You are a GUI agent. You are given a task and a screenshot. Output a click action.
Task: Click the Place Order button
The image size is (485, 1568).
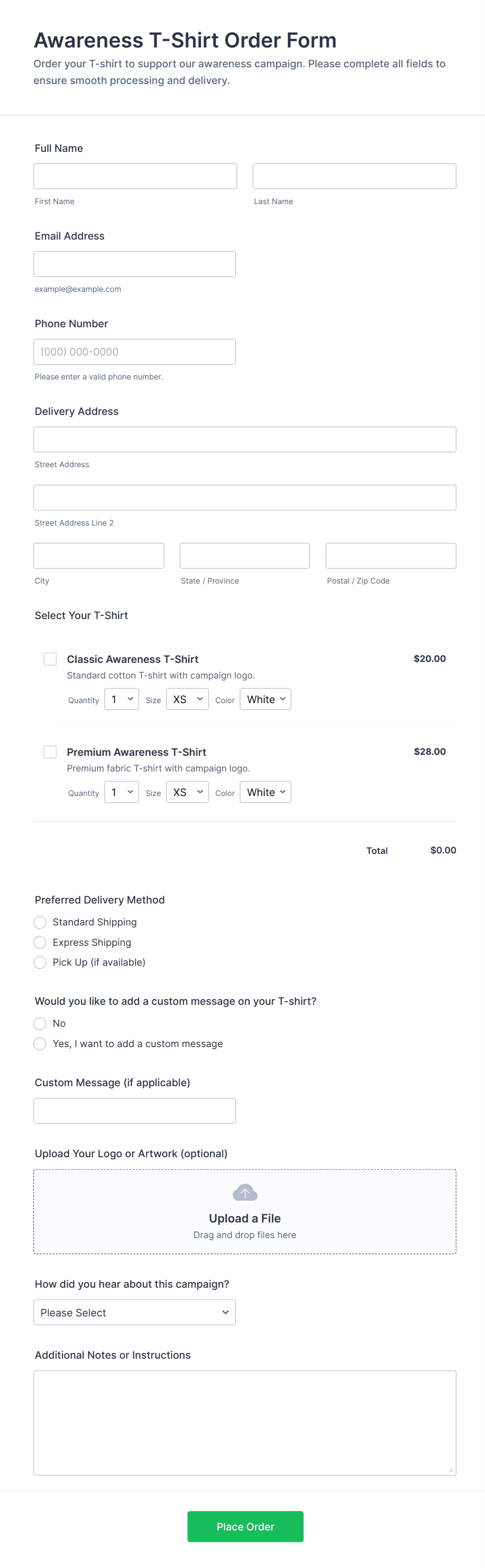(x=245, y=1527)
